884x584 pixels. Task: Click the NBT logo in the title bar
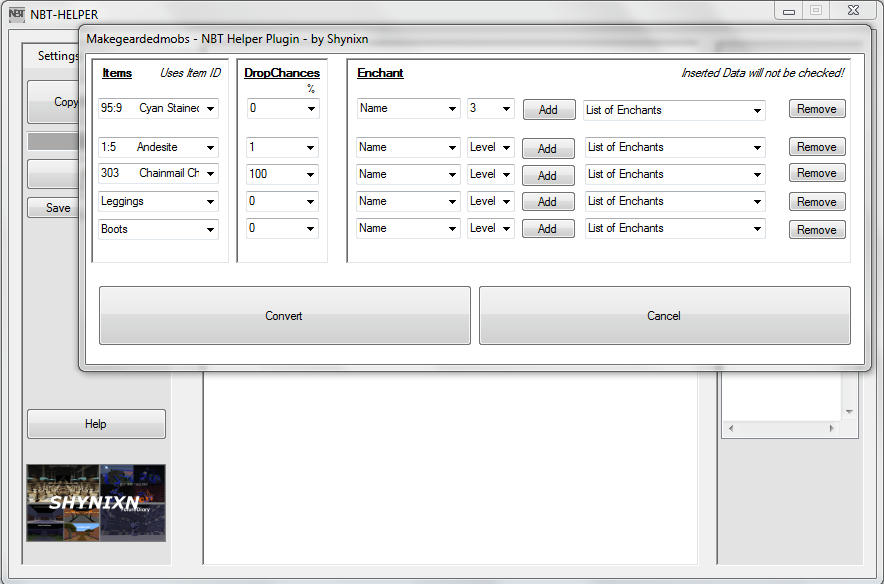click(x=15, y=14)
